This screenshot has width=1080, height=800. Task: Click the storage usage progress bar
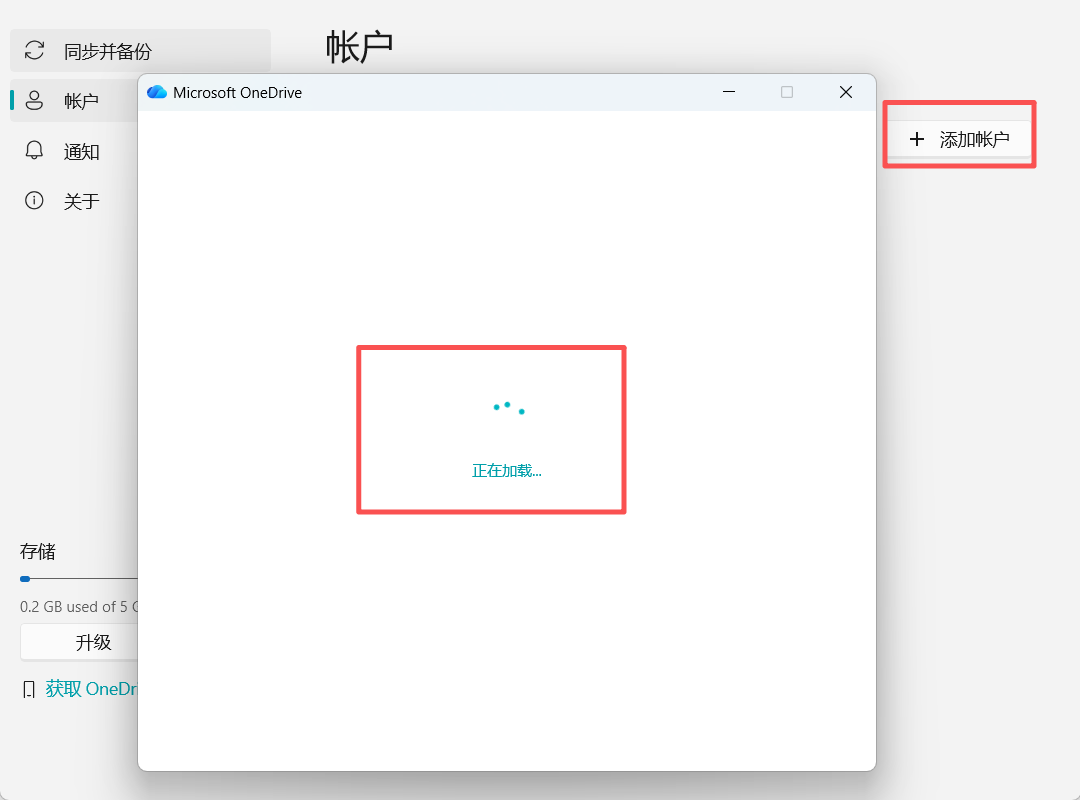pyautogui.click(x=79, y=579)
